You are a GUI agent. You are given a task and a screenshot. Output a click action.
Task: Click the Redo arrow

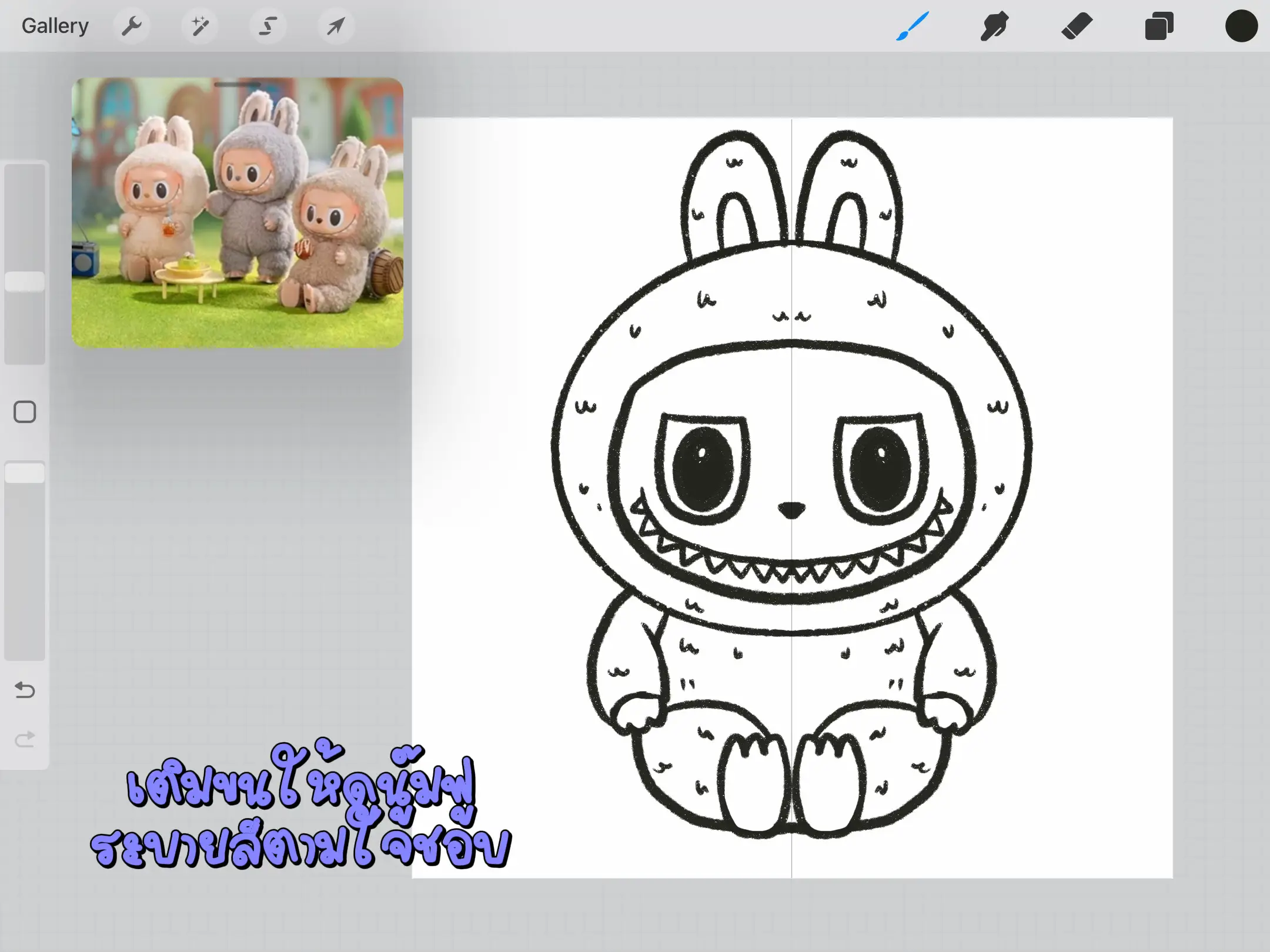point(25,739)
